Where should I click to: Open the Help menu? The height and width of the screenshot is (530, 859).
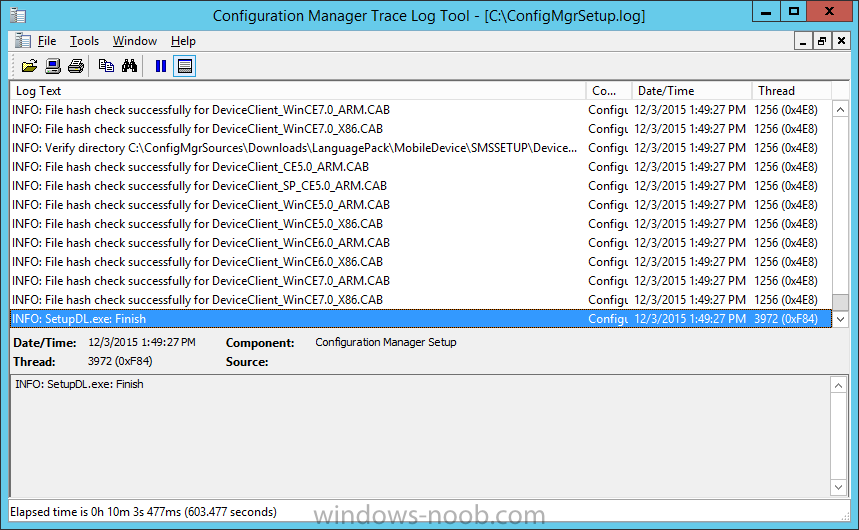point(183,41)
